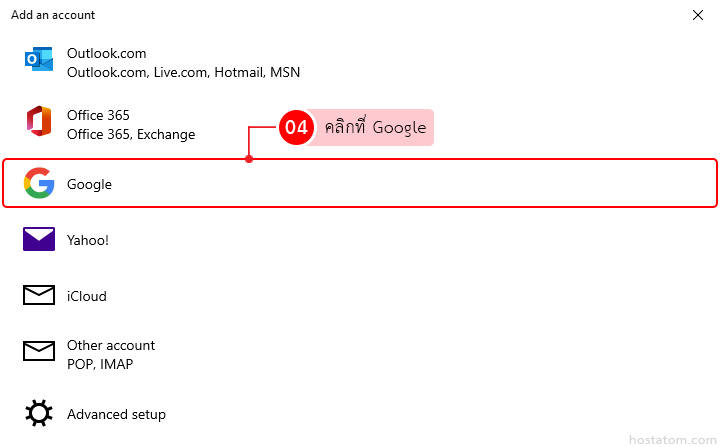The width and height of the screenshot is (720, 447).
Task: Close the Add an account dialog
Action: point(698,15)
